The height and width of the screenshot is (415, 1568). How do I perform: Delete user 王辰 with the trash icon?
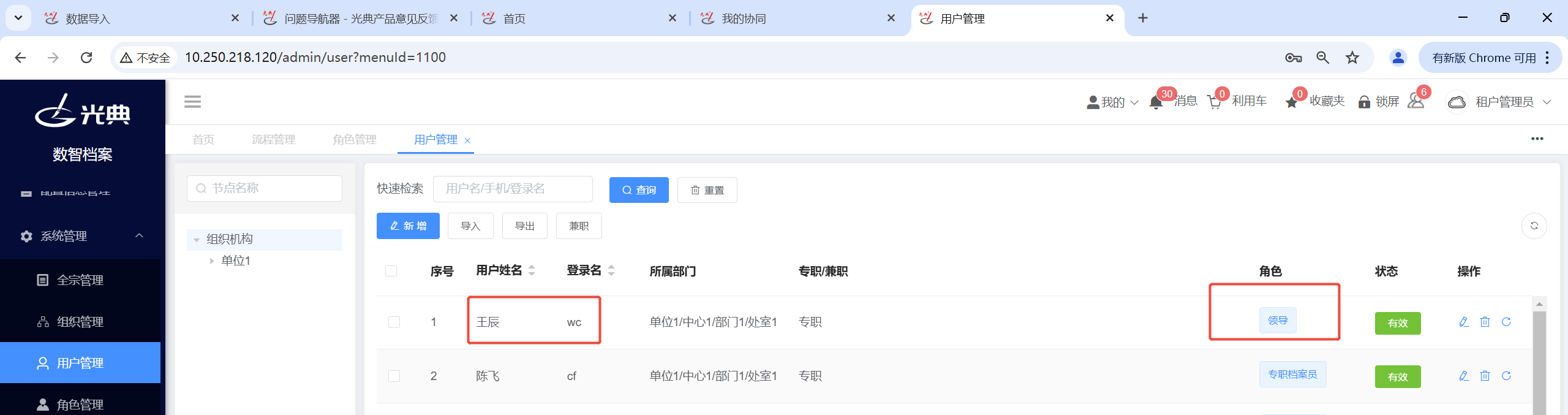1485,322
